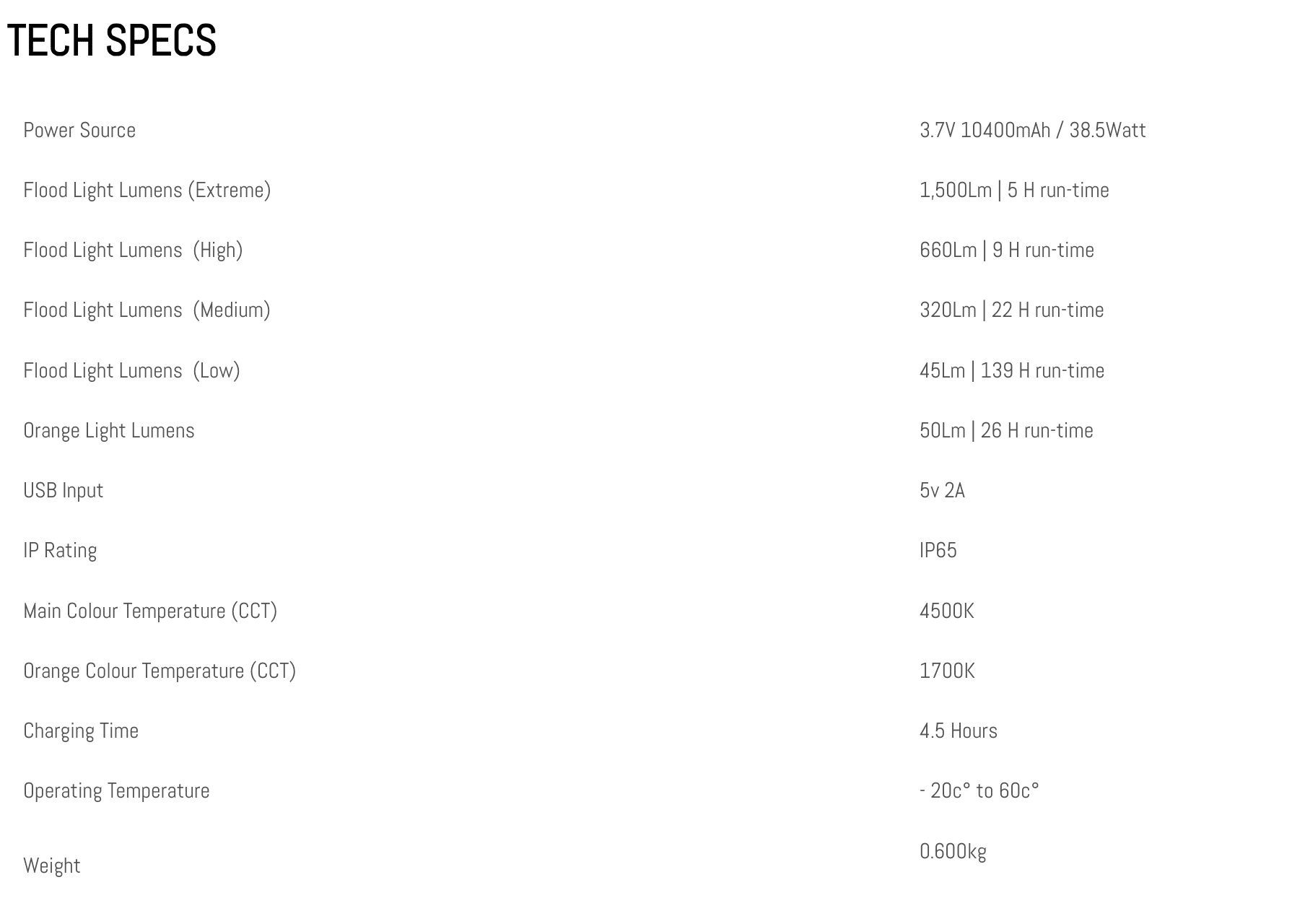
Task: Click the Operating Temperature label
Action: [x=116, y=791]
